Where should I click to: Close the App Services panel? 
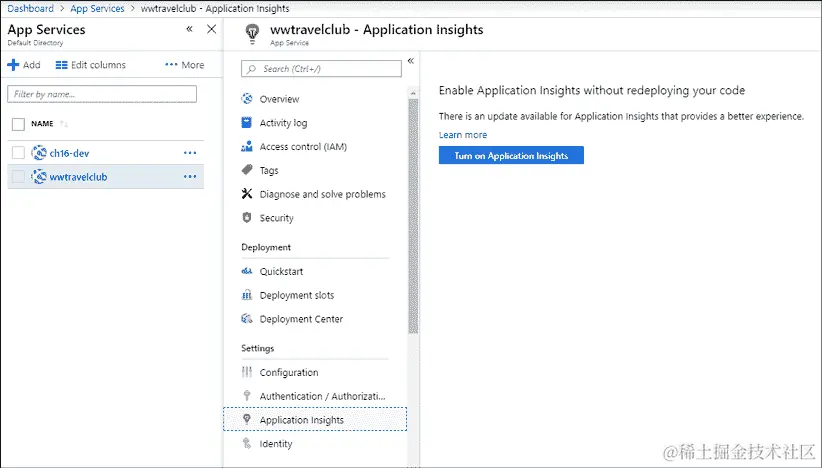coord(211,29)
